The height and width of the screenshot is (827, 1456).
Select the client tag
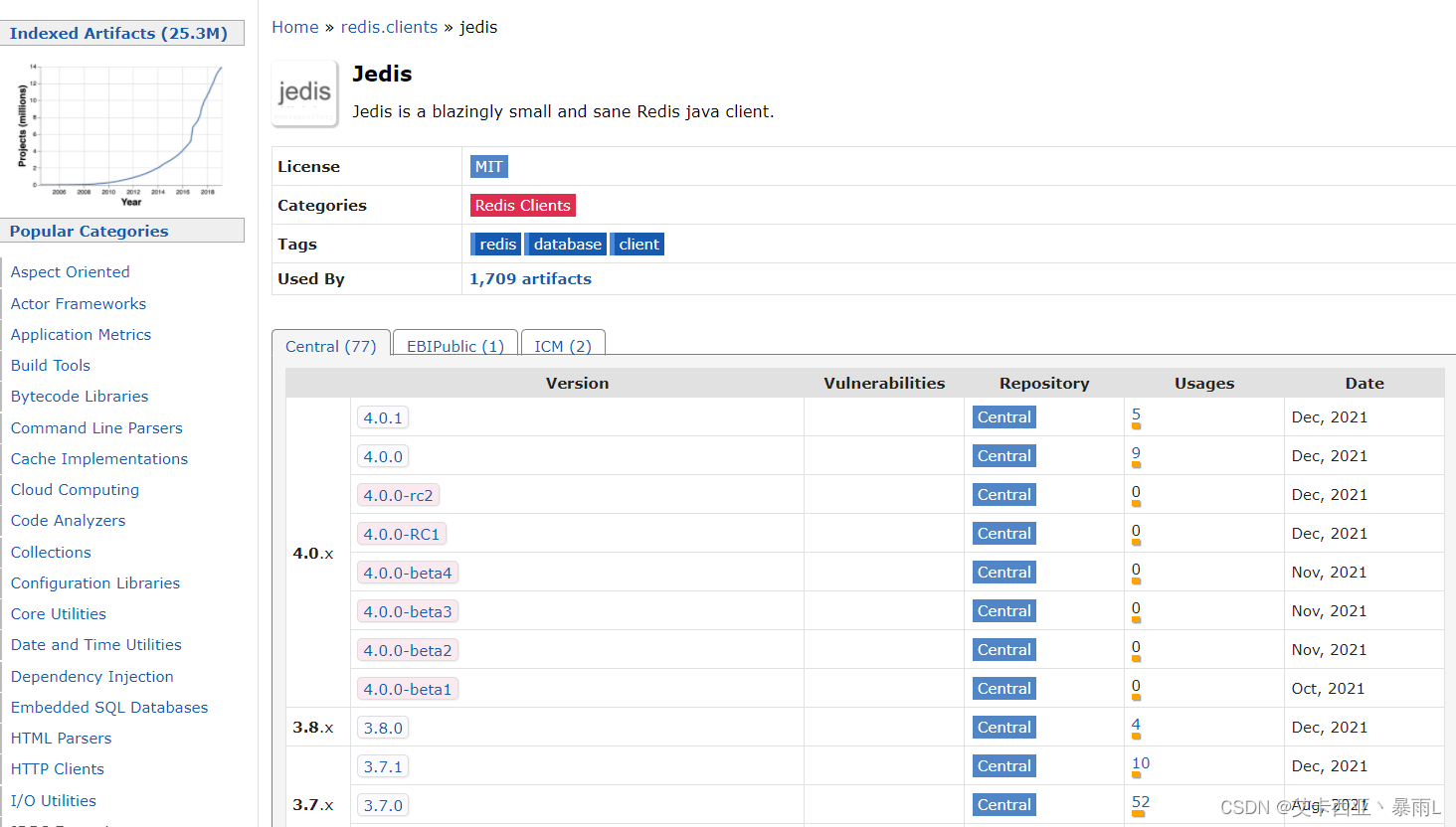tap(637, 245)
